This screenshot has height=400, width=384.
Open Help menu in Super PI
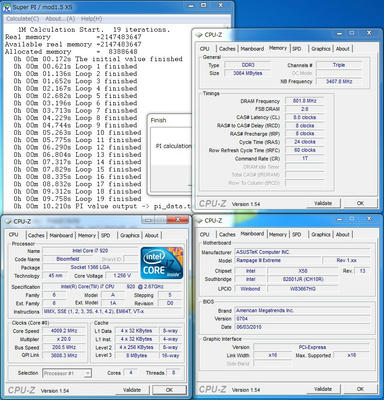92,19
